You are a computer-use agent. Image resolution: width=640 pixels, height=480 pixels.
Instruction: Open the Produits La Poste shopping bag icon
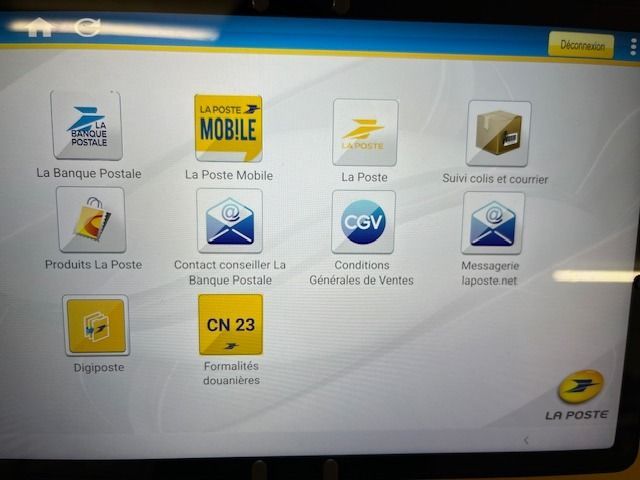91,219
